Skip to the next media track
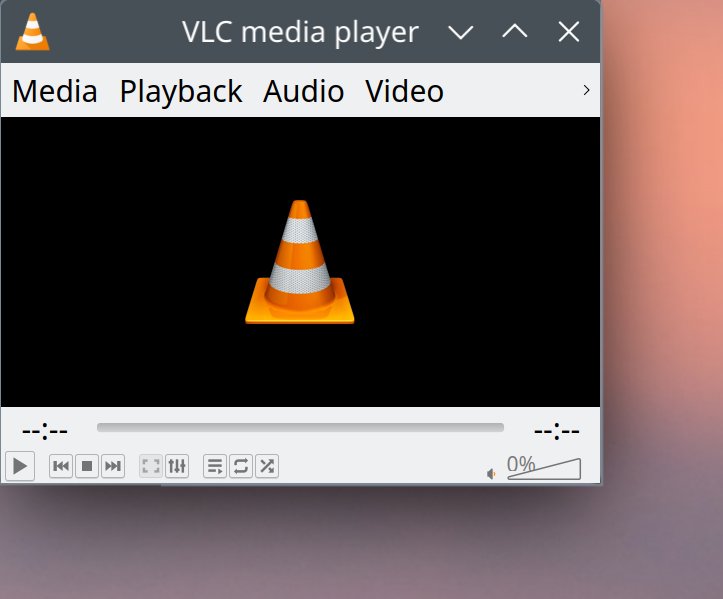 click(x=113, y=466)
